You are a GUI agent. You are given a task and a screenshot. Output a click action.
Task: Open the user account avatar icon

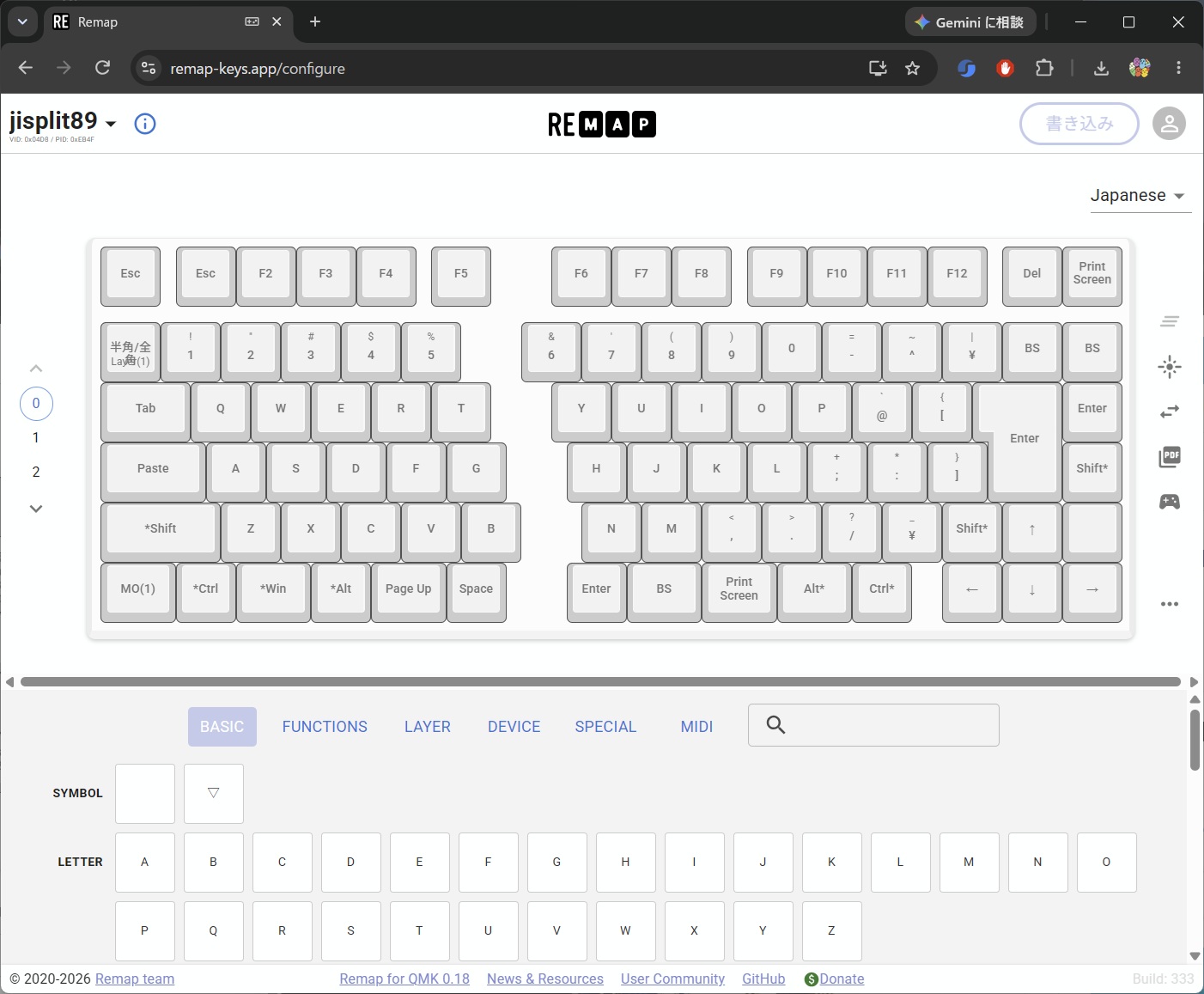pyautogui.click(x=1169, y=124)
